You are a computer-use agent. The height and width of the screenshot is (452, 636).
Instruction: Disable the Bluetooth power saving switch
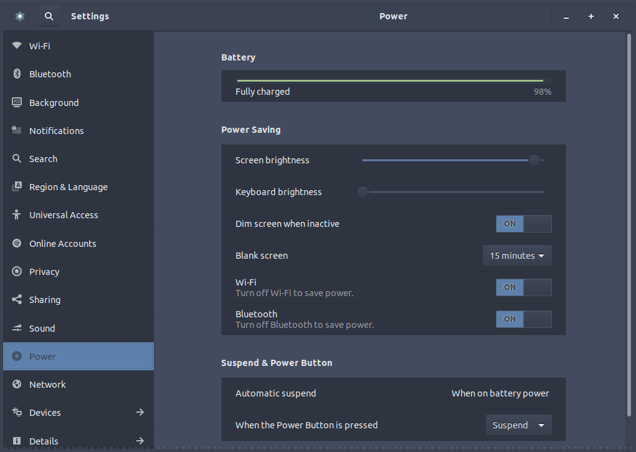click(x=524, y=319)
